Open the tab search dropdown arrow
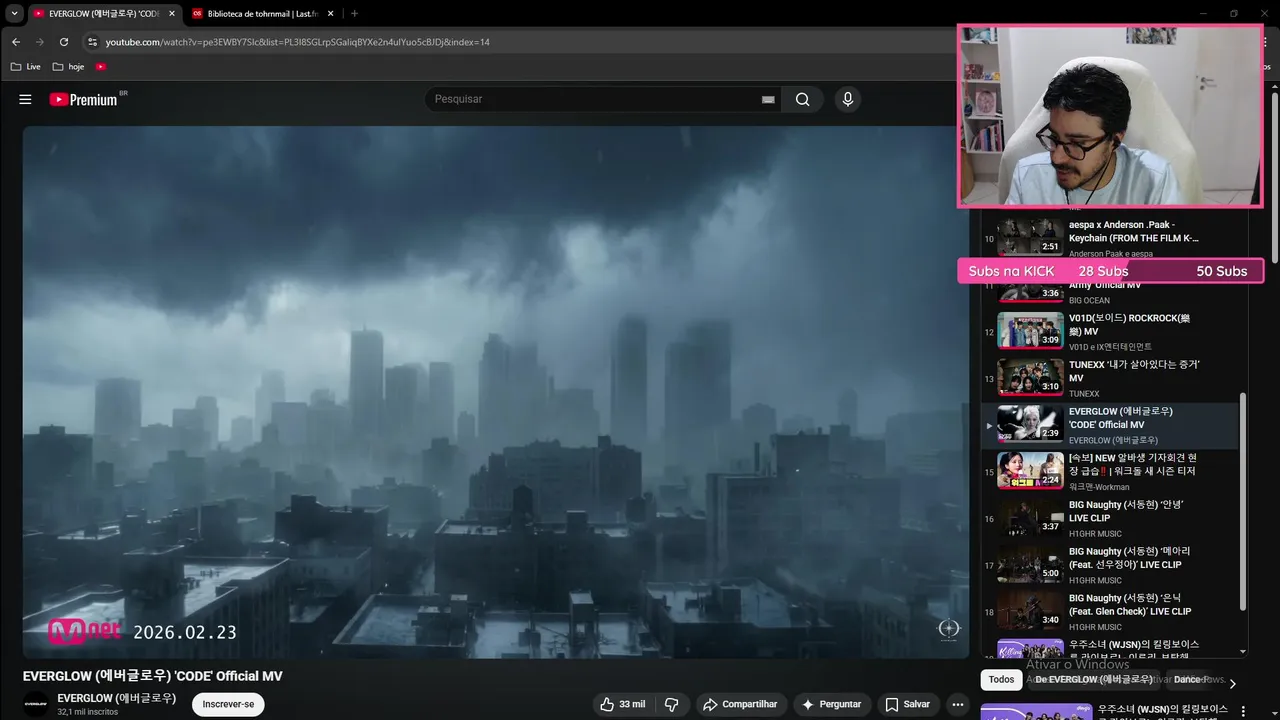The height and width of the screenshot is (720, 1280). (x=14, y=14)
